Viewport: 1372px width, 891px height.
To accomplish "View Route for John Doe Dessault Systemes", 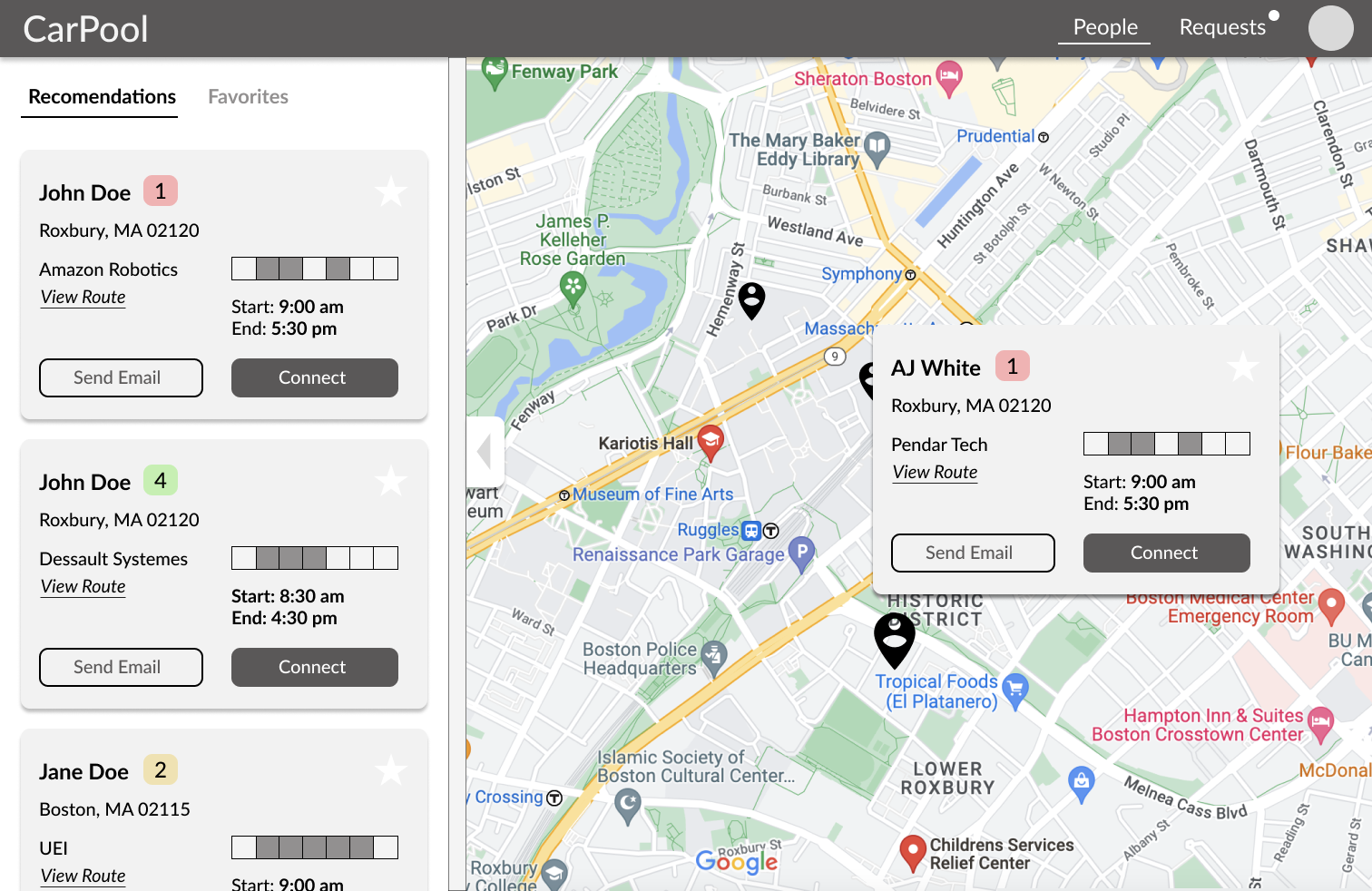I will tap(83, 587).
